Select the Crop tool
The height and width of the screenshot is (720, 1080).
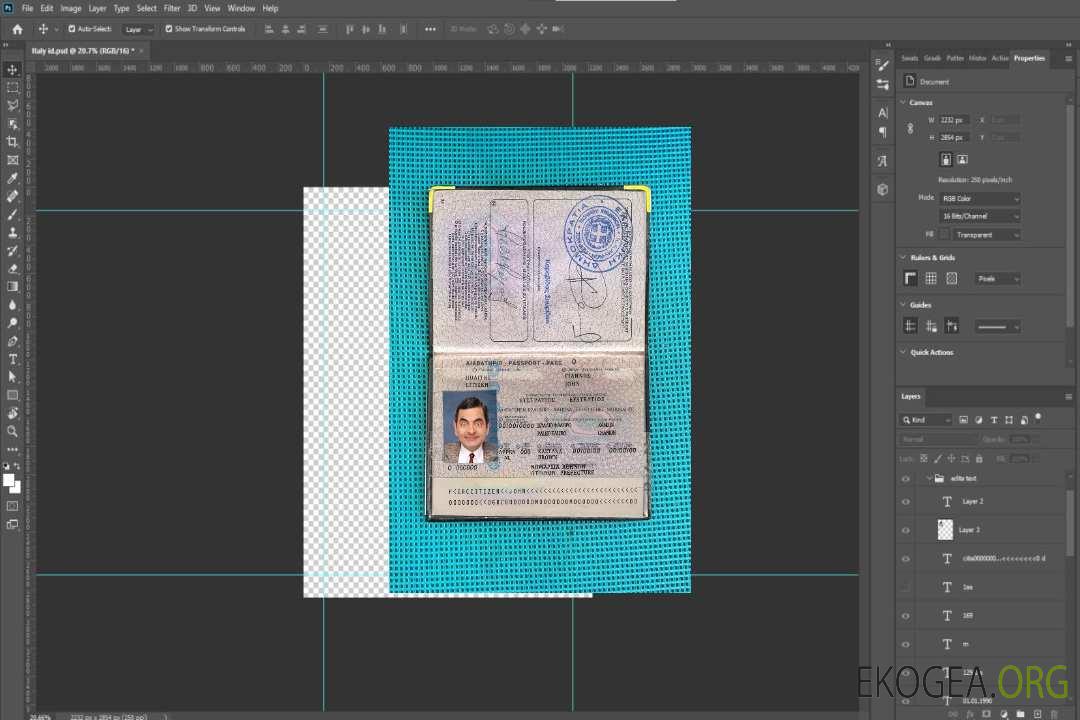tap(12, 142)
